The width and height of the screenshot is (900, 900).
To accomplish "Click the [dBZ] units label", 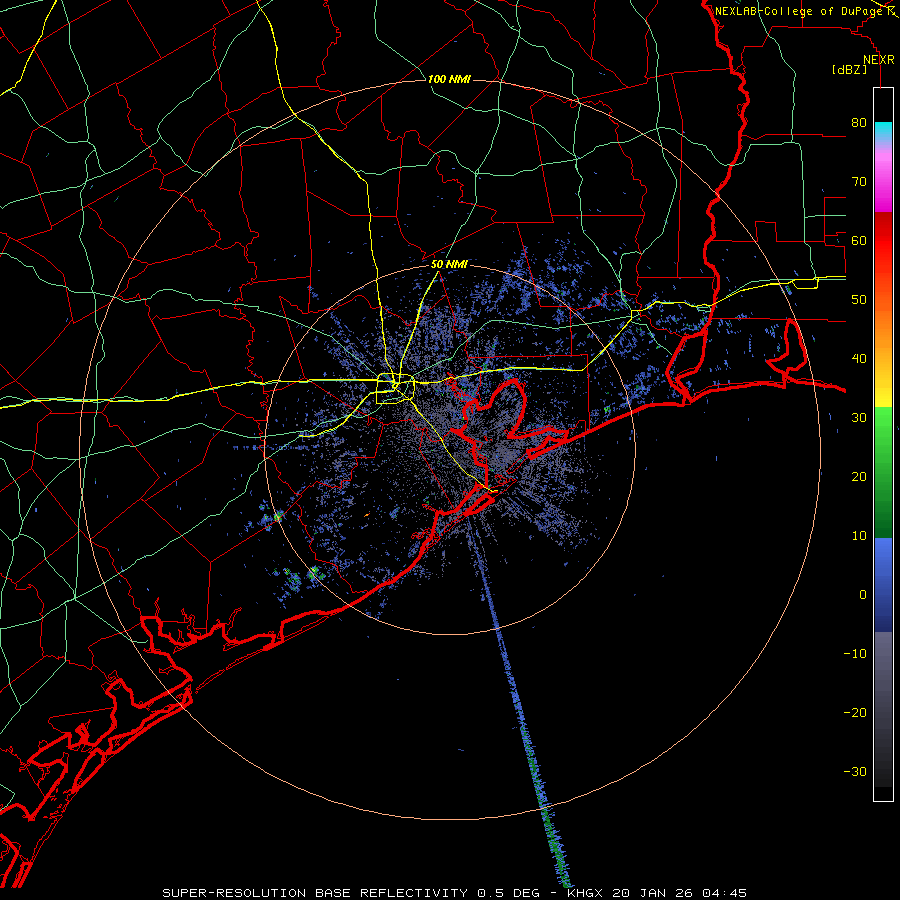I will point(849,70).
